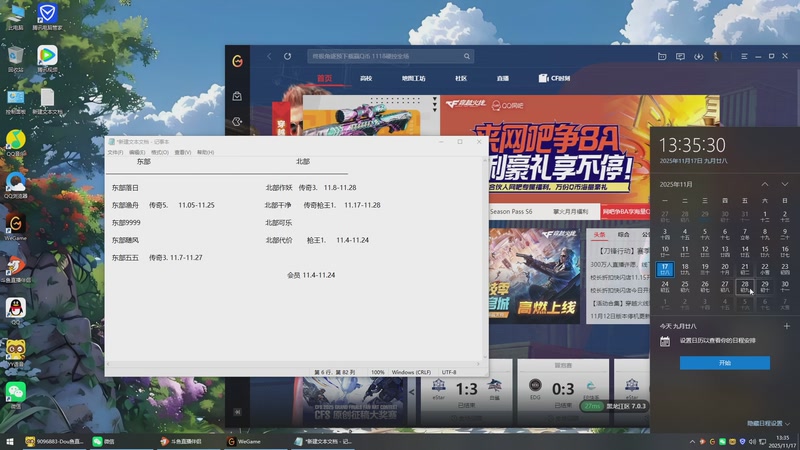Screen dimensions: 800x450
Task: Click the blue 开始 button in calendar
Action: [724, 363]
